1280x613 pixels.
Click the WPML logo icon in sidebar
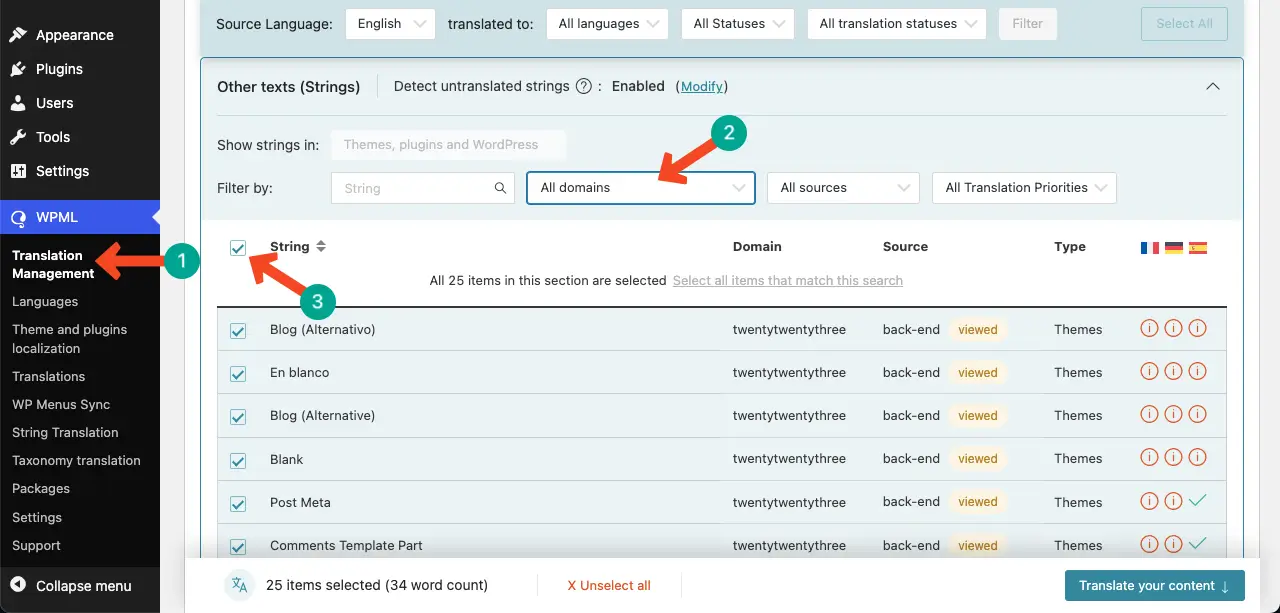(x=18, y=217)
